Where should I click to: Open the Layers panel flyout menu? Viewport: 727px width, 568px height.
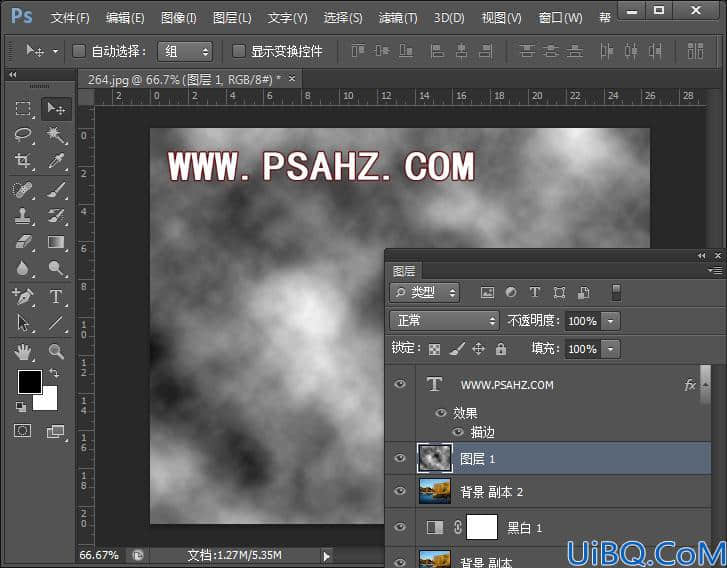coord(715,270)
